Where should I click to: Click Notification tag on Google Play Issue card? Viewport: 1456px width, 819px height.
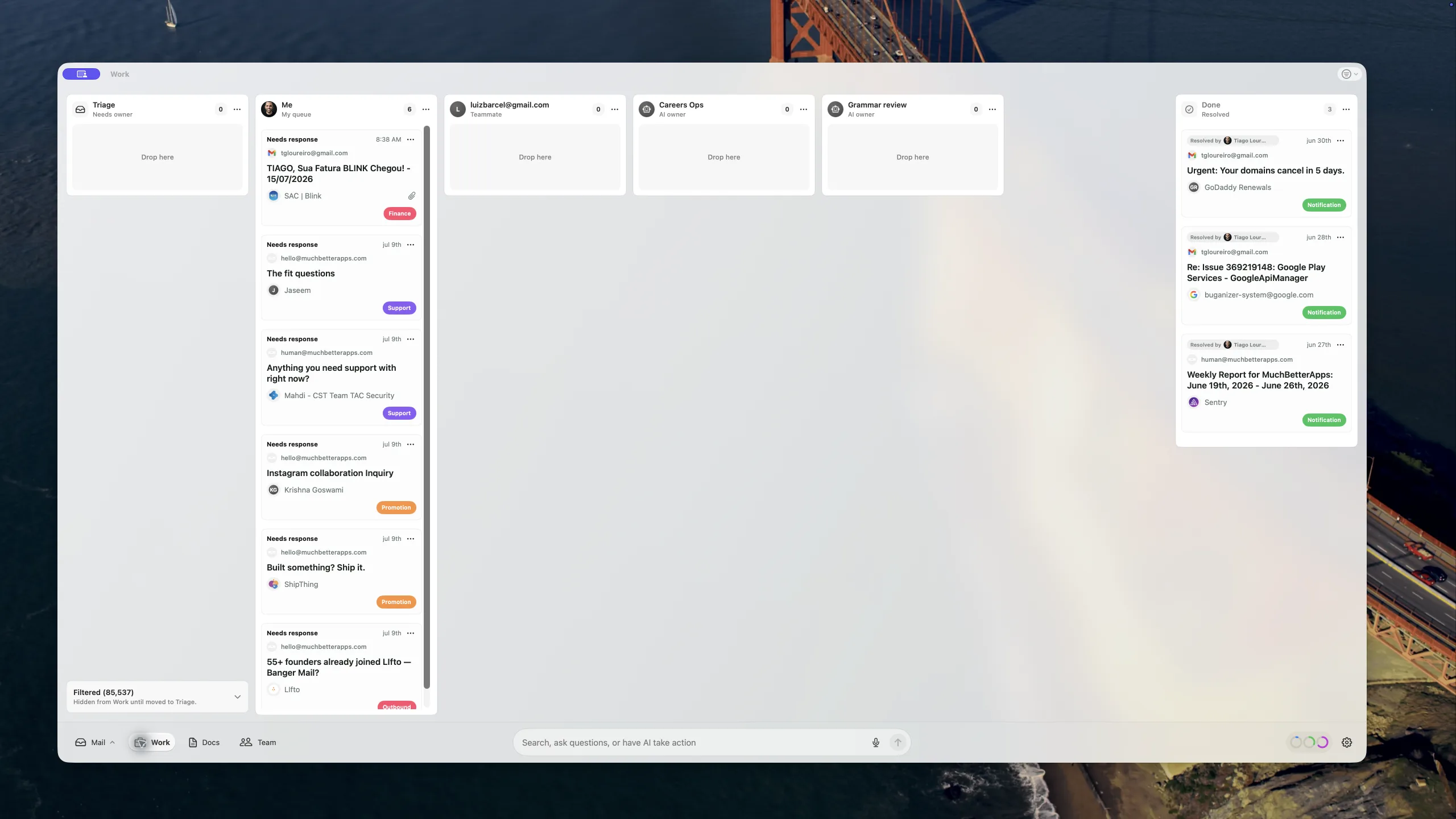pos(1324,313)
